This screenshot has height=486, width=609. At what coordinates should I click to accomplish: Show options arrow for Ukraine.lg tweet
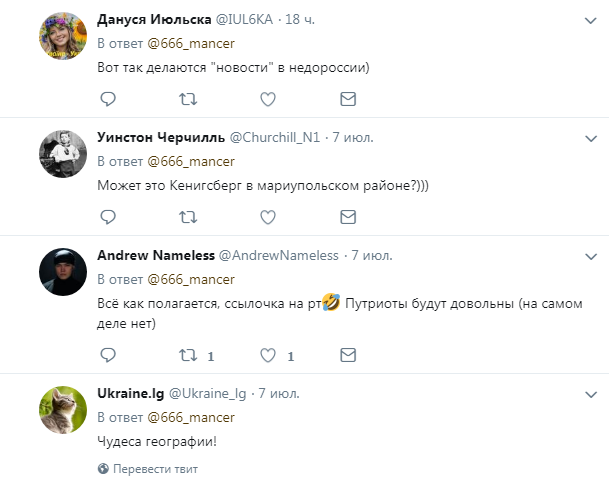coord(591,393)
